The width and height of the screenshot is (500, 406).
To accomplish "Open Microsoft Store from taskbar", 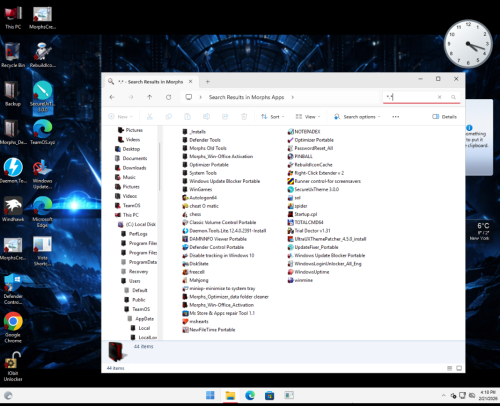I will coord(269,395).
